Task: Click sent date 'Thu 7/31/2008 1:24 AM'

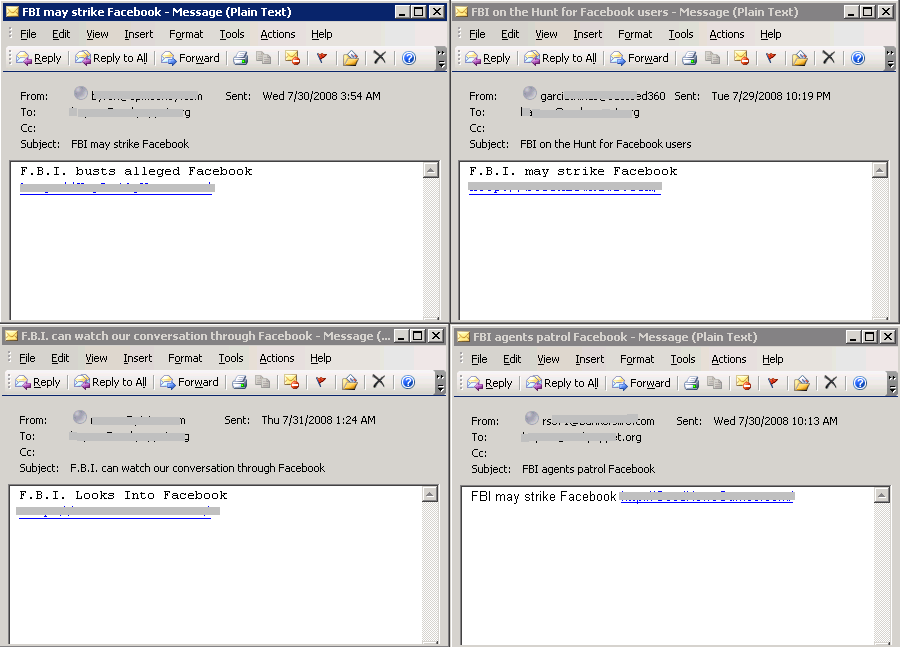Action: 319,420
